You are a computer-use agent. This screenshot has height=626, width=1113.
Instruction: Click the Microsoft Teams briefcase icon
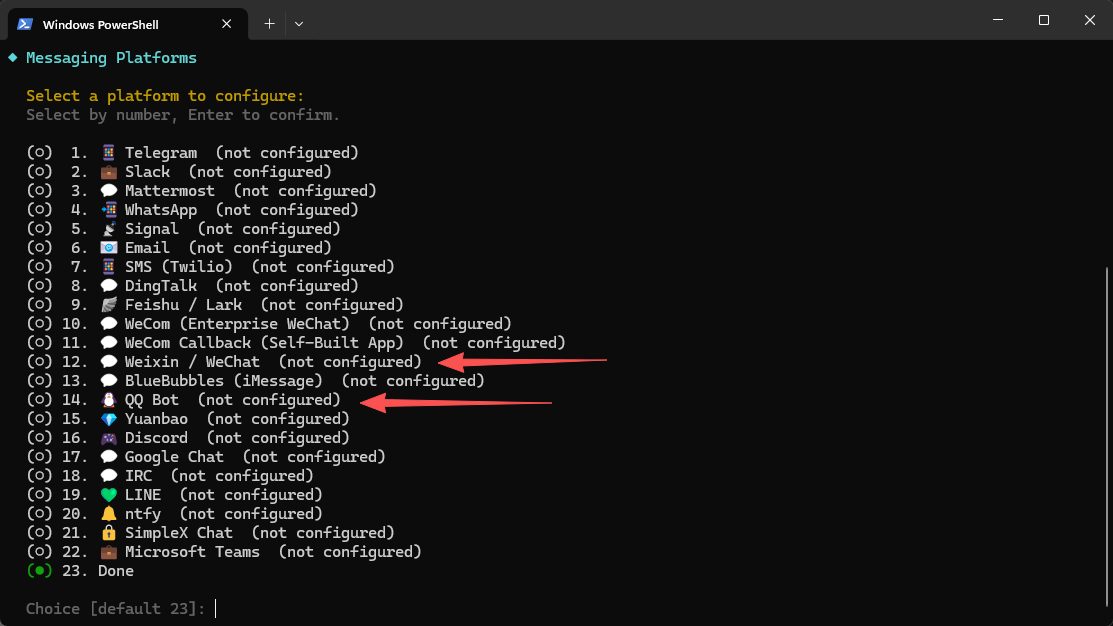[x=109, y=551]
